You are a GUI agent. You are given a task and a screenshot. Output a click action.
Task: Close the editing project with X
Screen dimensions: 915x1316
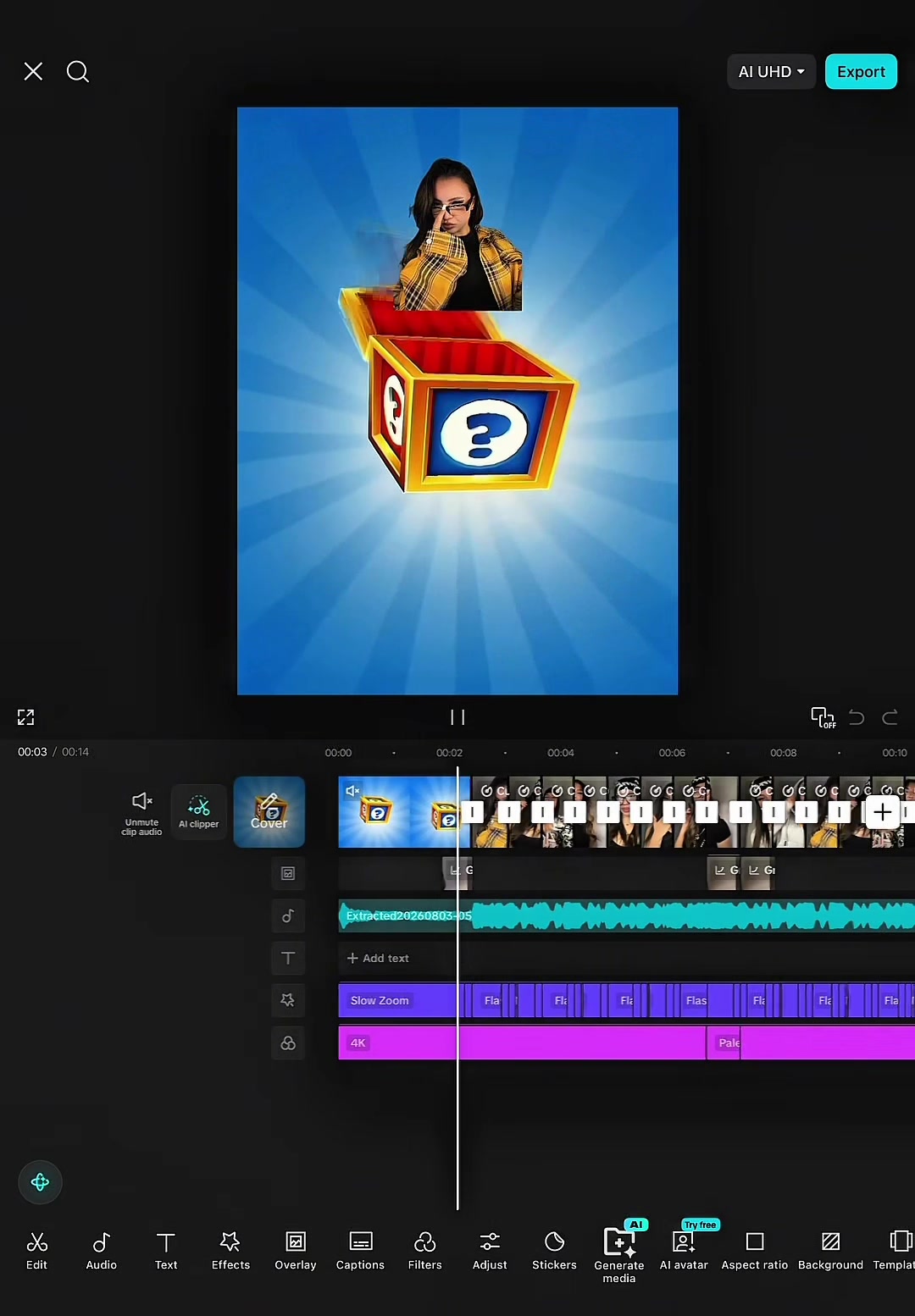[x=33, y=72]
